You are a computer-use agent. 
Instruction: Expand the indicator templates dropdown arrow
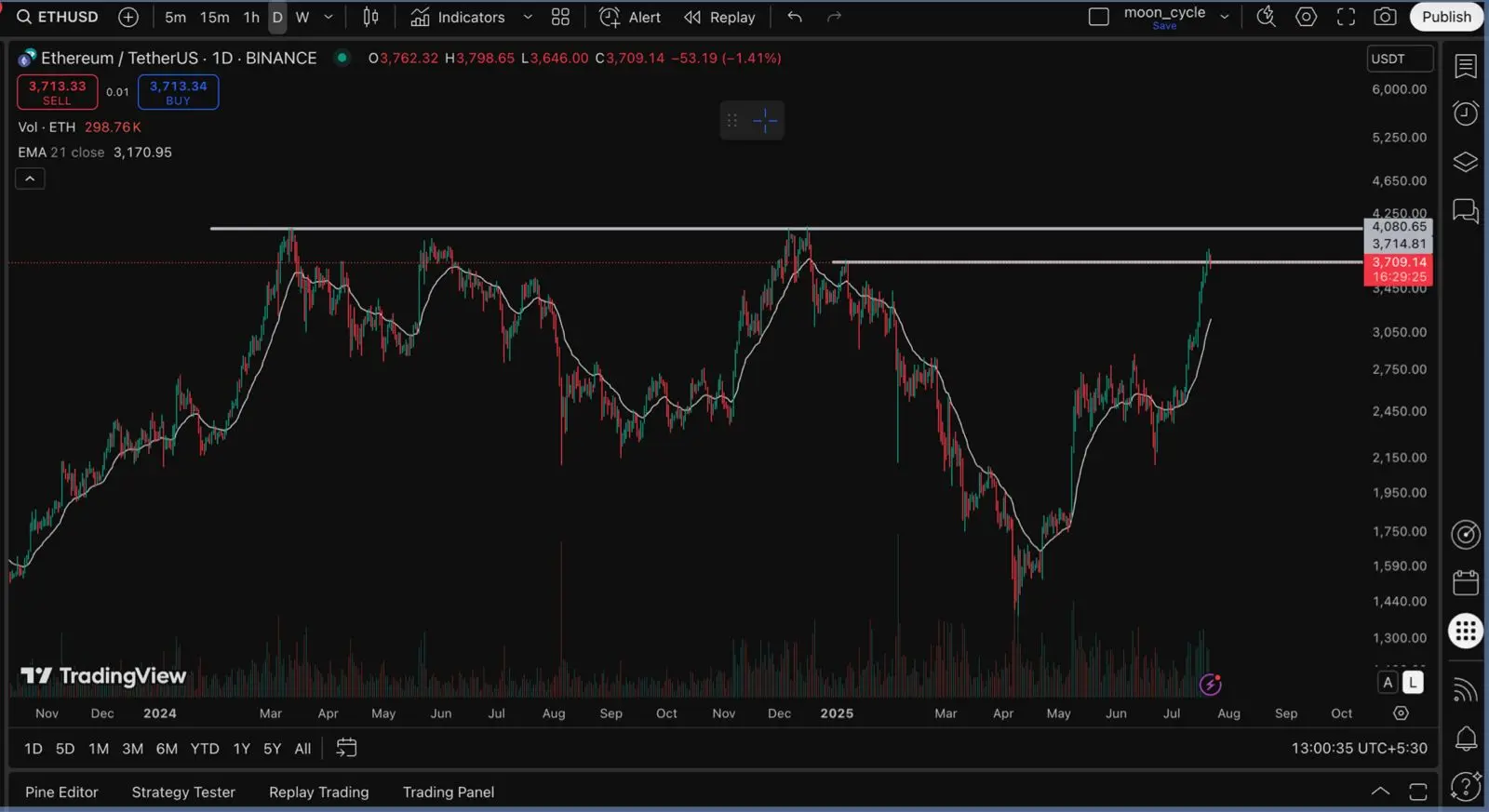tap(528, 17)
